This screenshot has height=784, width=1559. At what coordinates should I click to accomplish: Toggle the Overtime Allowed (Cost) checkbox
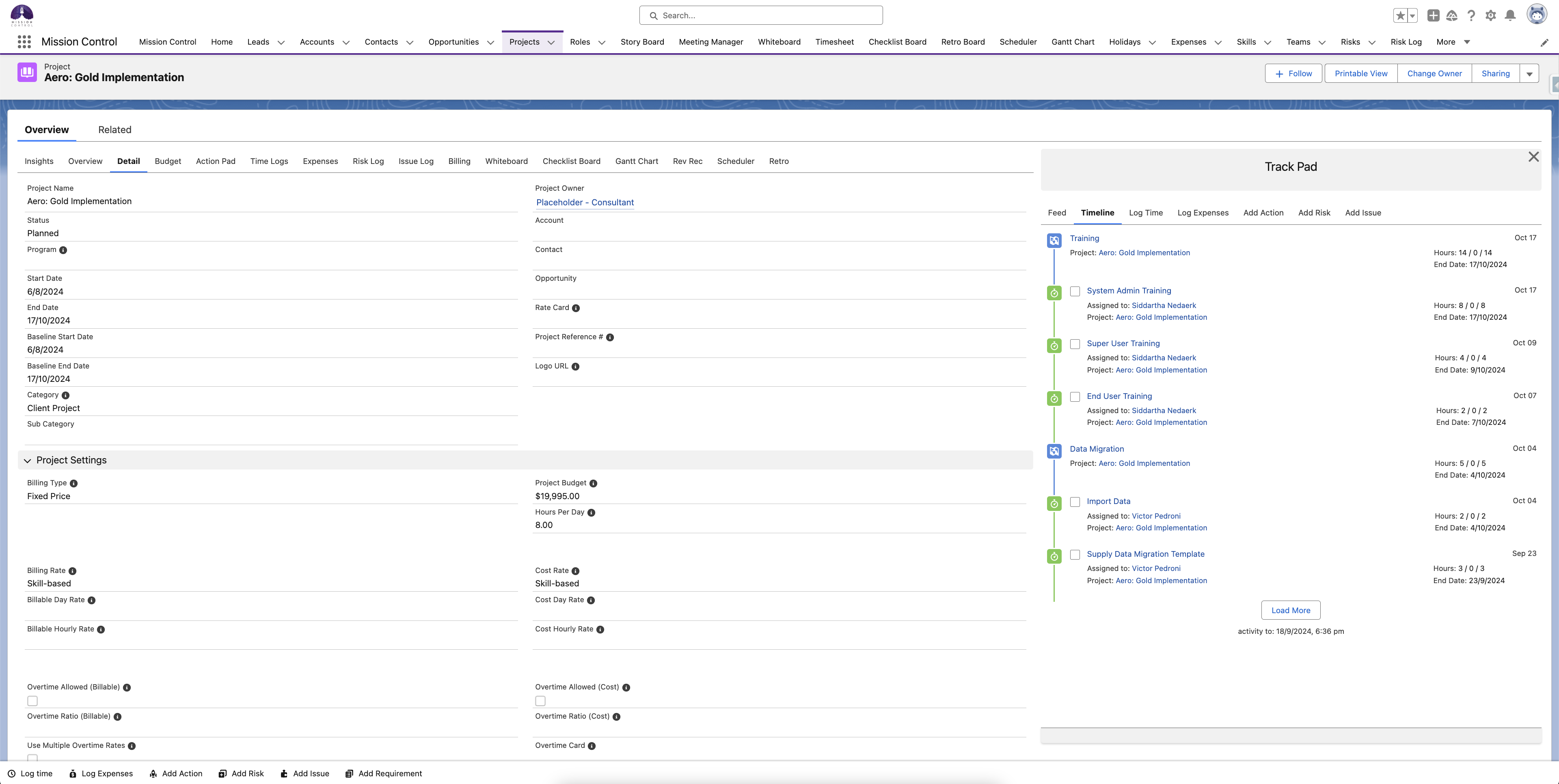(540, 700)
